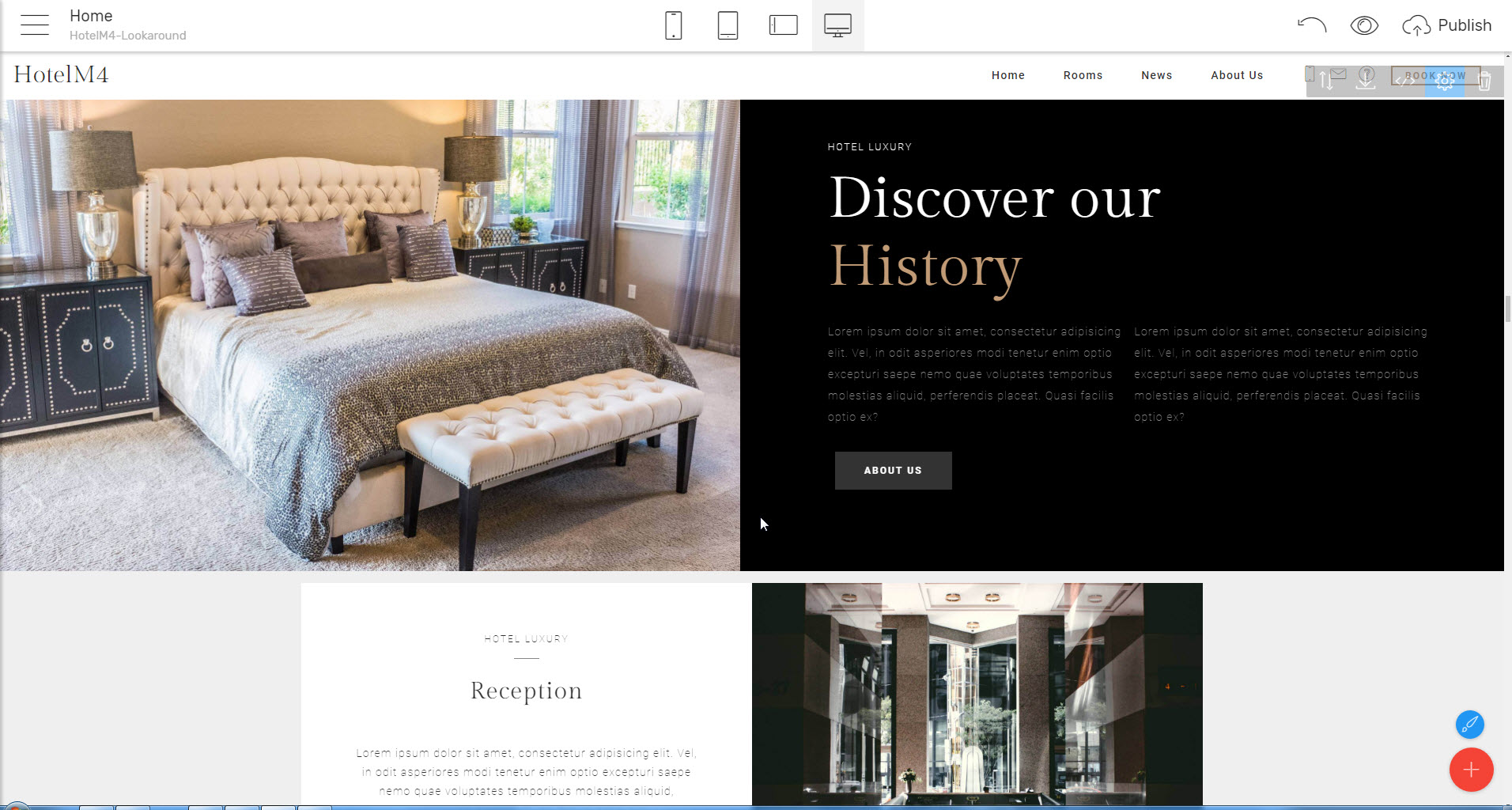The image size is (1512, 810).
Task: Open block code editor
Action: [1405, 81]
